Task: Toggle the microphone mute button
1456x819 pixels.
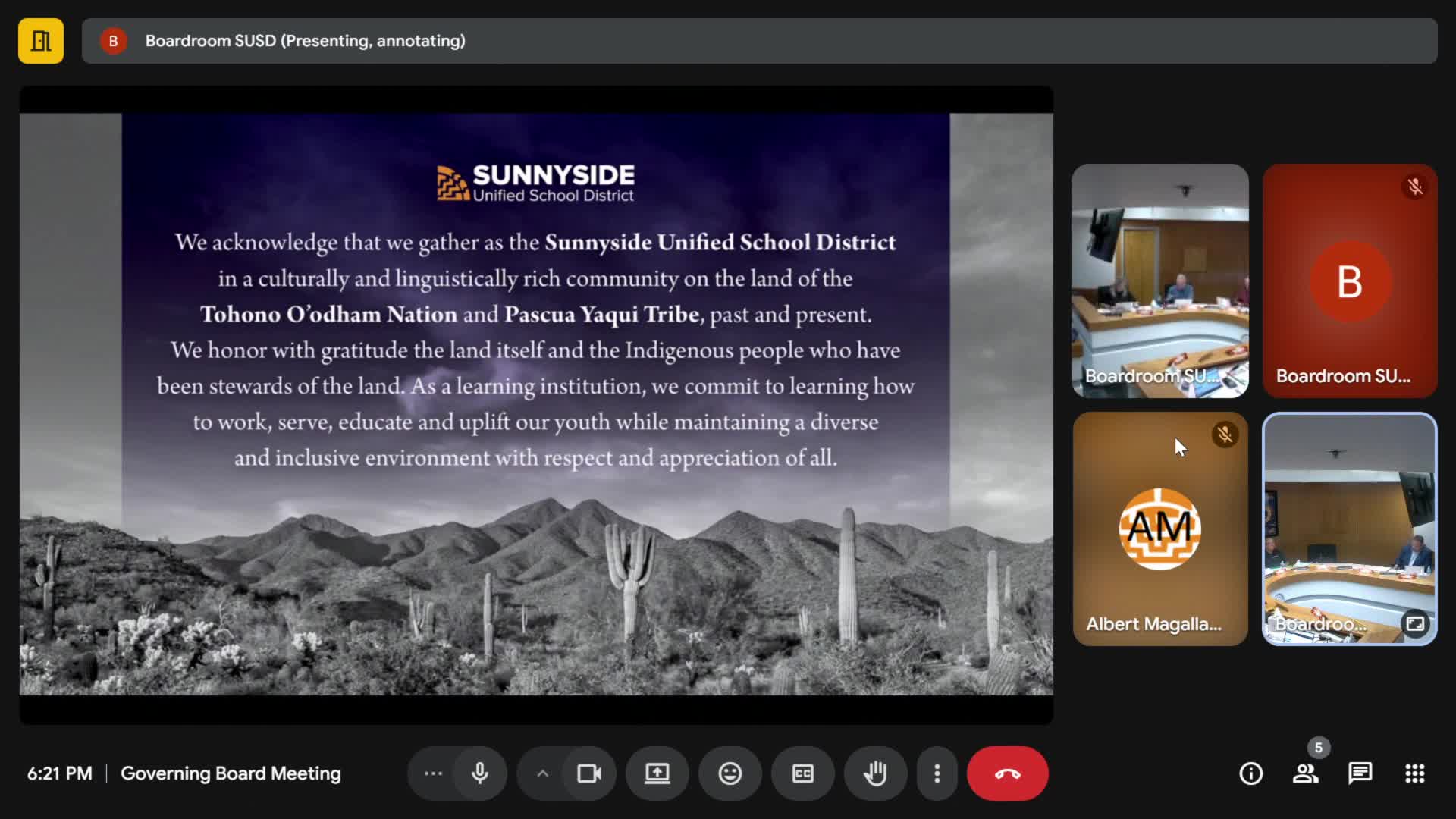Action: [x=479, y=773]
